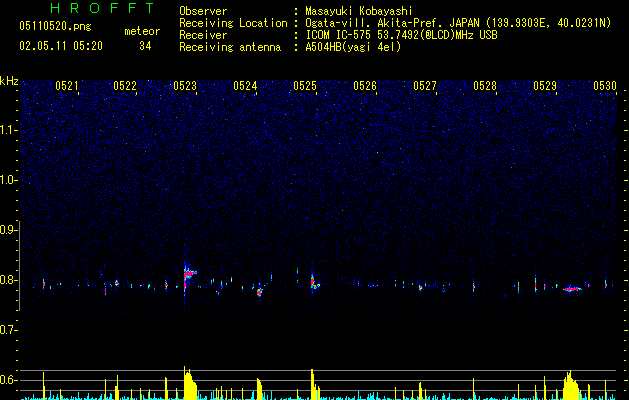Click the 0.6 kHz axis label
Screen dimensions: 629x400
(8, 380)
